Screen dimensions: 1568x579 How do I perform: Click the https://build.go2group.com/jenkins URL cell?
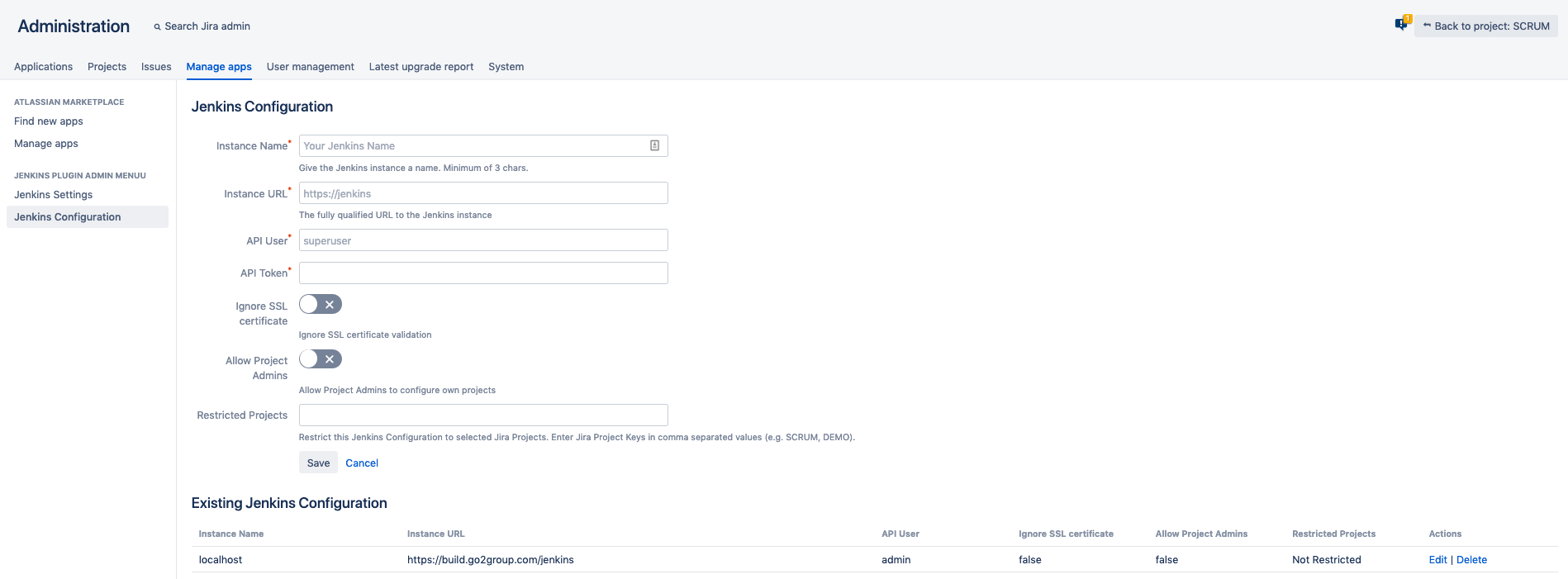[x=490, y=560]
